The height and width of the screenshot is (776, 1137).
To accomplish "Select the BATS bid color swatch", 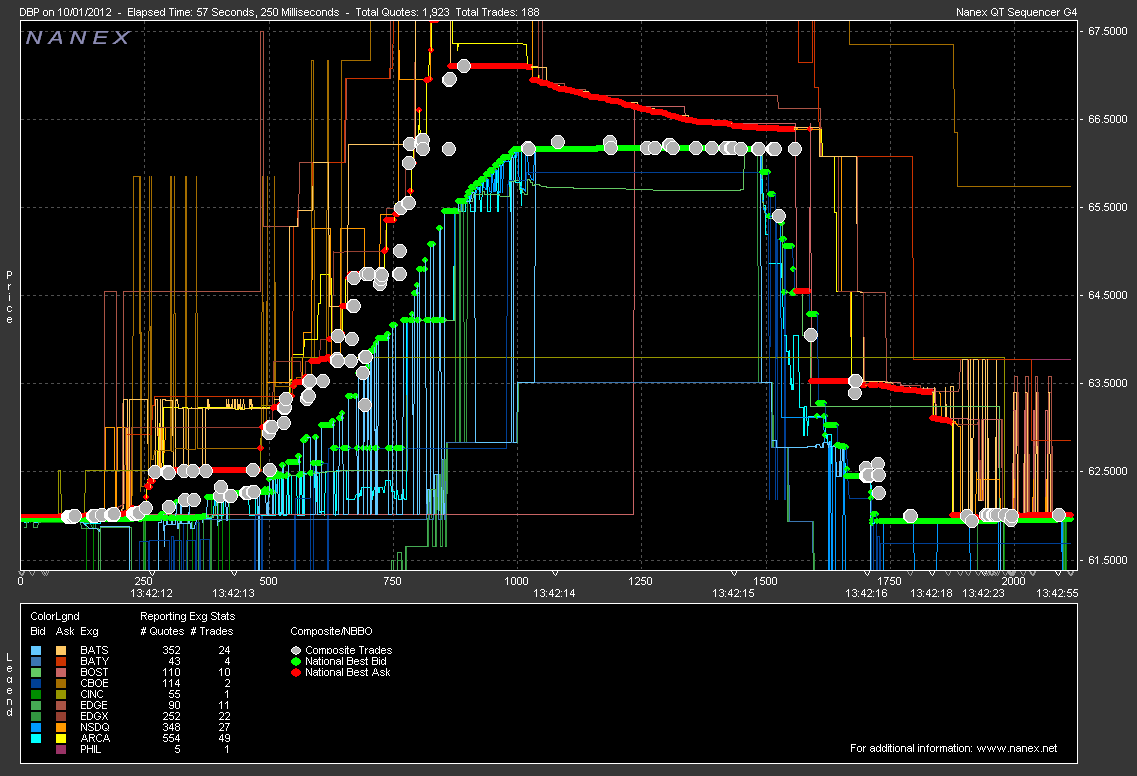I will (x=36, y=651).
